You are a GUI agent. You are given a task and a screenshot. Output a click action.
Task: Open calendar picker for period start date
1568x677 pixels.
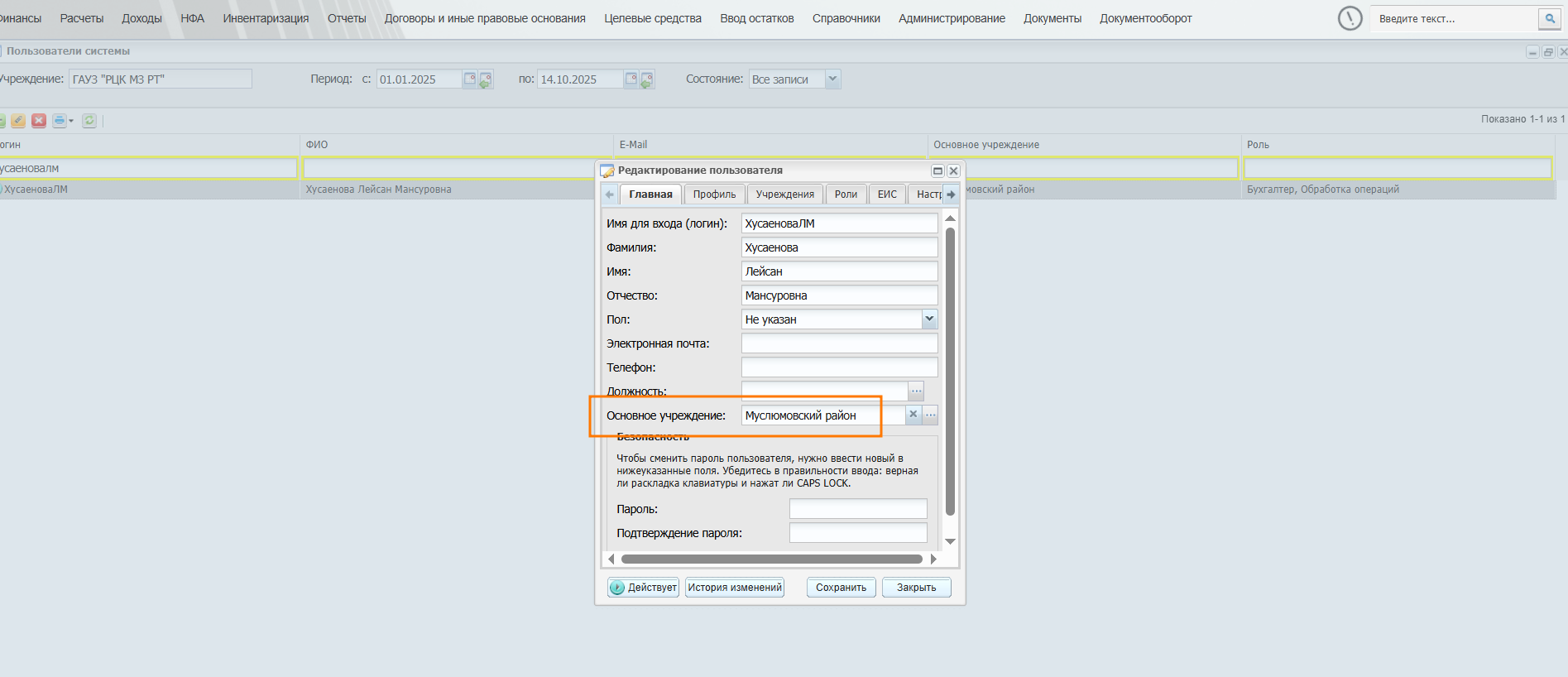click(470, 79)
